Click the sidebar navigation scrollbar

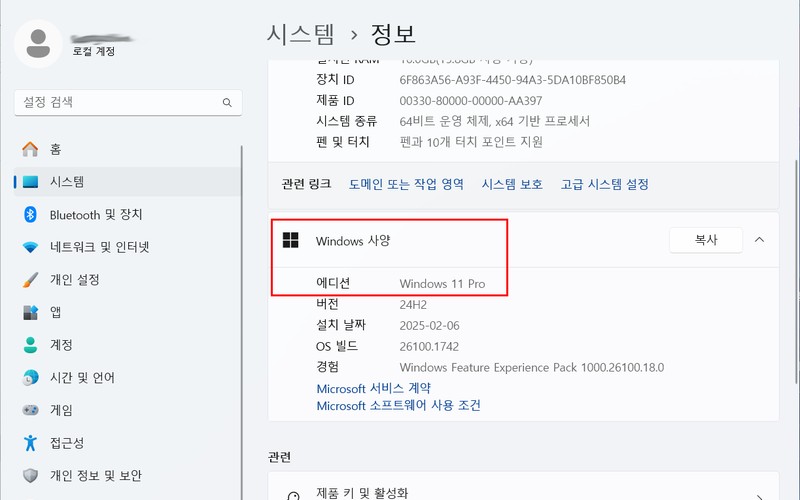pyautogui.click(x=241, y=322)
